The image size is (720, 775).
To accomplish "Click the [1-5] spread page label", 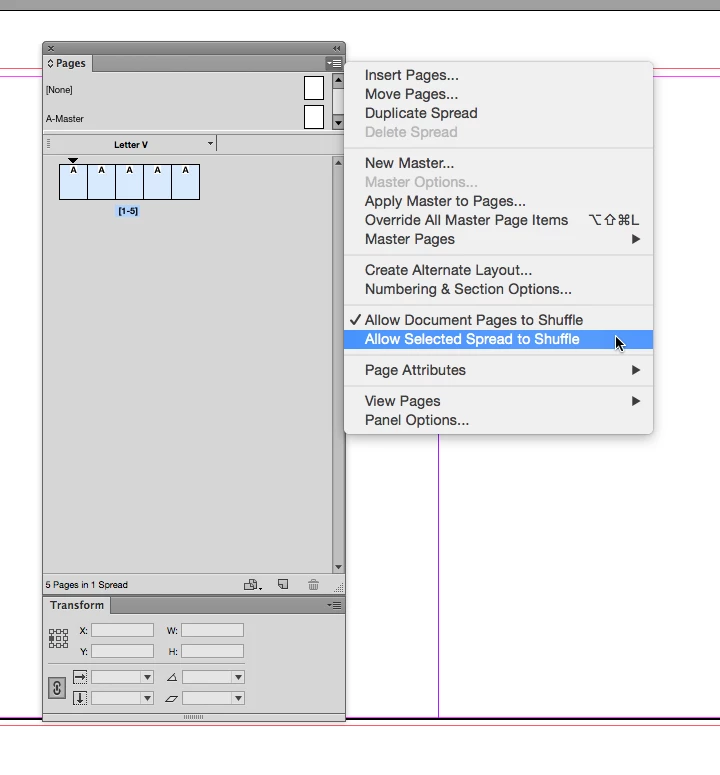I will tap(128, 211).
